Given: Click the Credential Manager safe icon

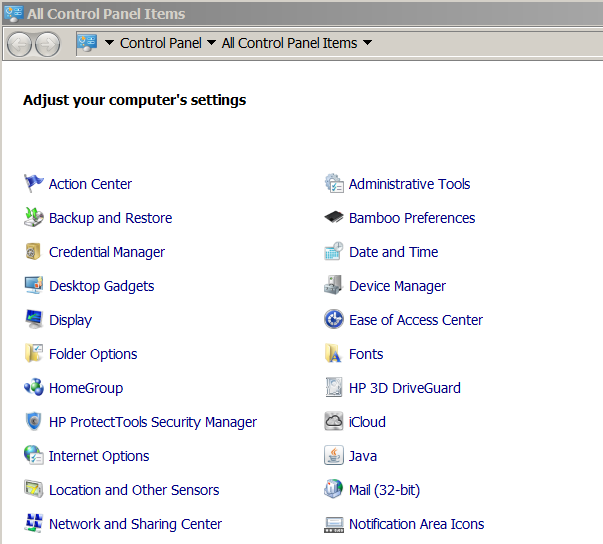Looking at the screenshot, I should click(x=34, y=251).
